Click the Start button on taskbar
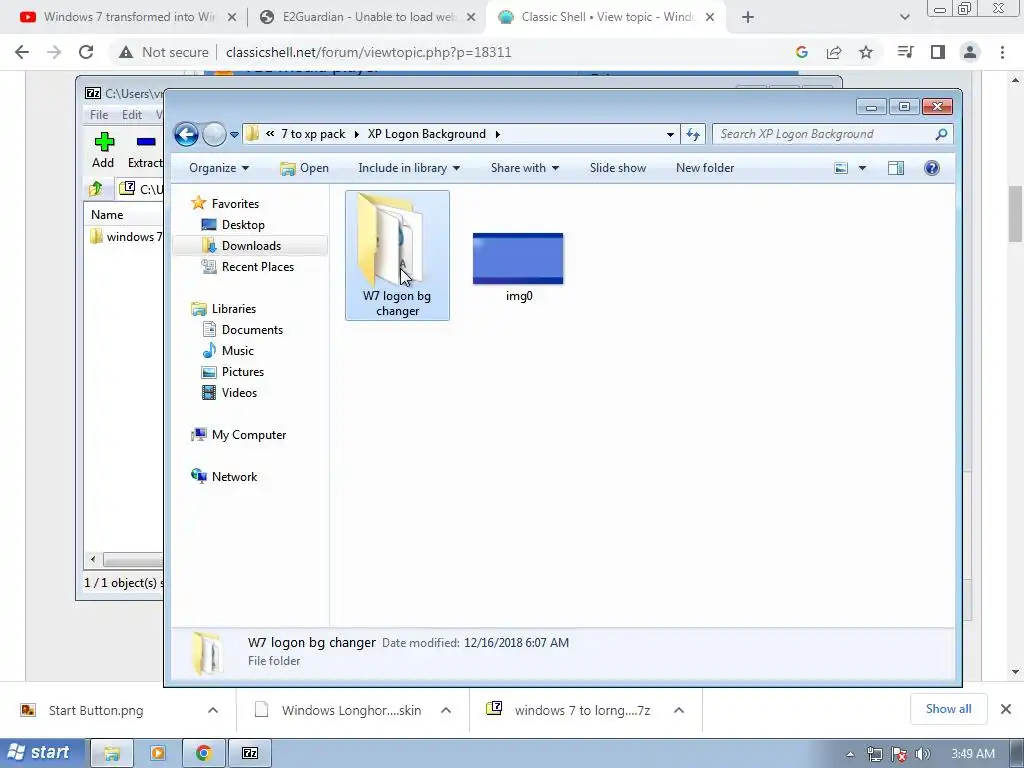Image resolution: width=1024 pixels, height=768 pixels. pyautogui.click(x=40, y=753)
